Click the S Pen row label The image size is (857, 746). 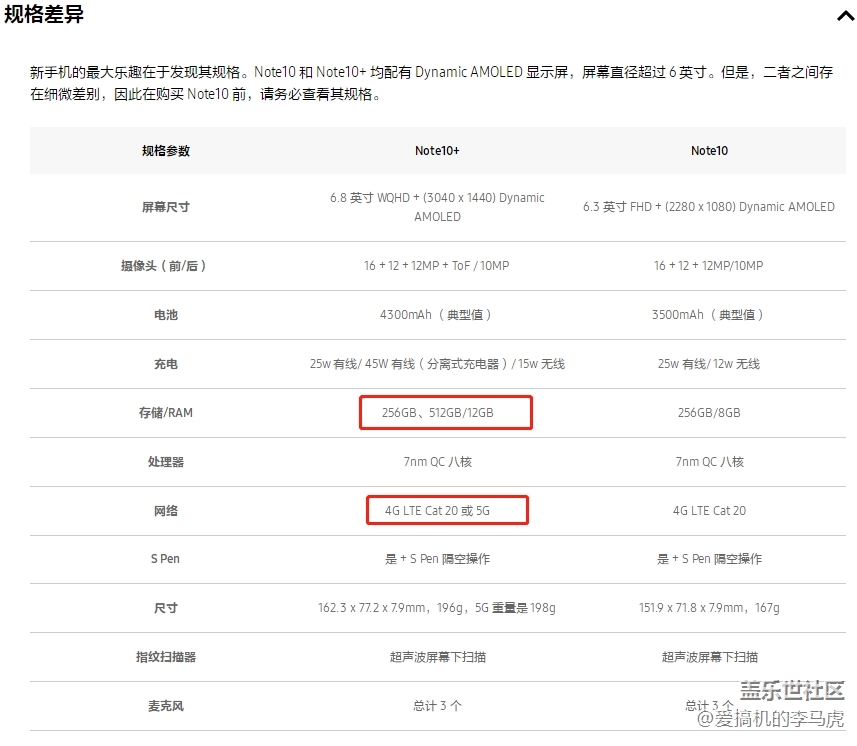[x=166, y=559]
